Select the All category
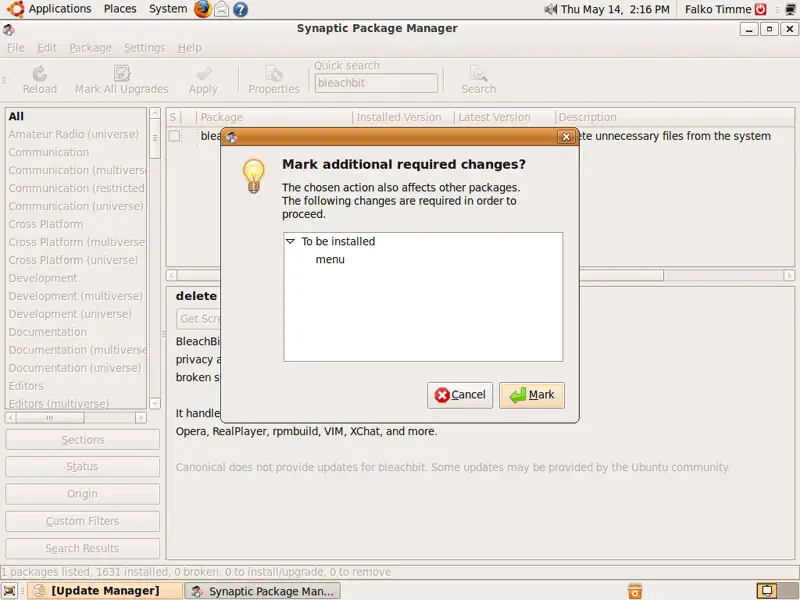This screenshot has width=800, height=600. coord(16,116)
